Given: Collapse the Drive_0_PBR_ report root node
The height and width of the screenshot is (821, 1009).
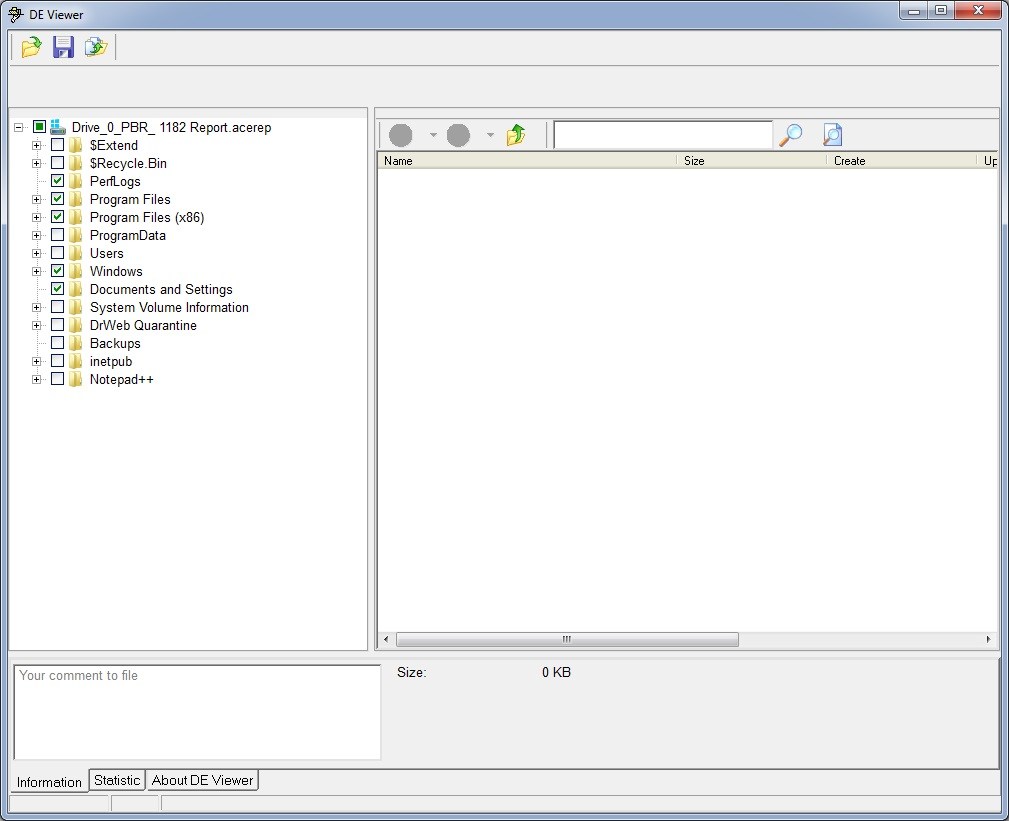Looking at the screenshot, I should pyautogui.click(x=19, y=127).
